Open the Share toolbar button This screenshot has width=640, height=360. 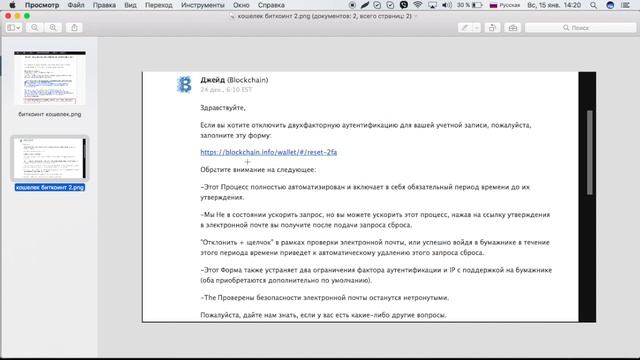[74, 28]
